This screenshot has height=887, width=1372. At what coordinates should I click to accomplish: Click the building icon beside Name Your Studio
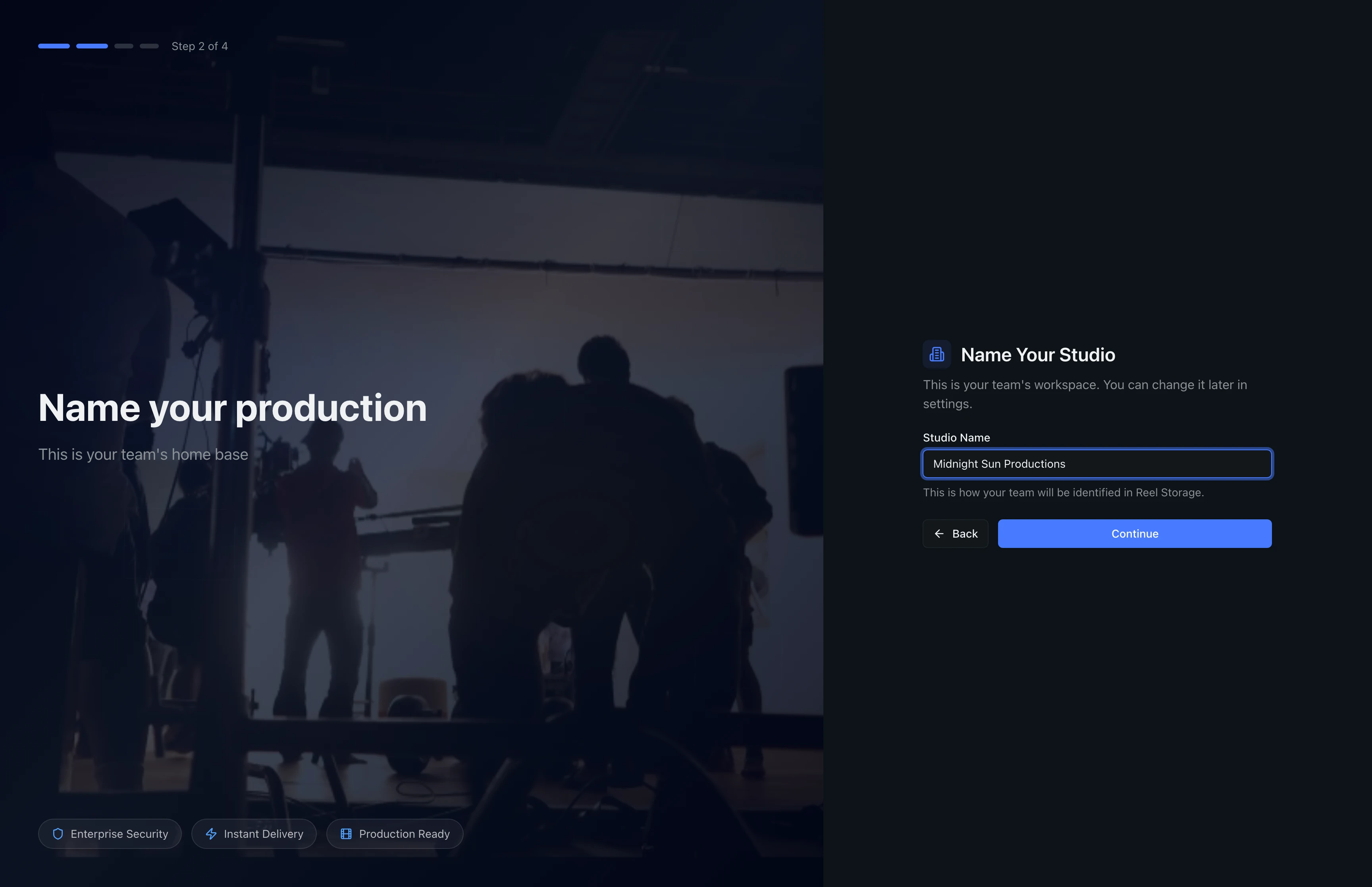(936, 354)
